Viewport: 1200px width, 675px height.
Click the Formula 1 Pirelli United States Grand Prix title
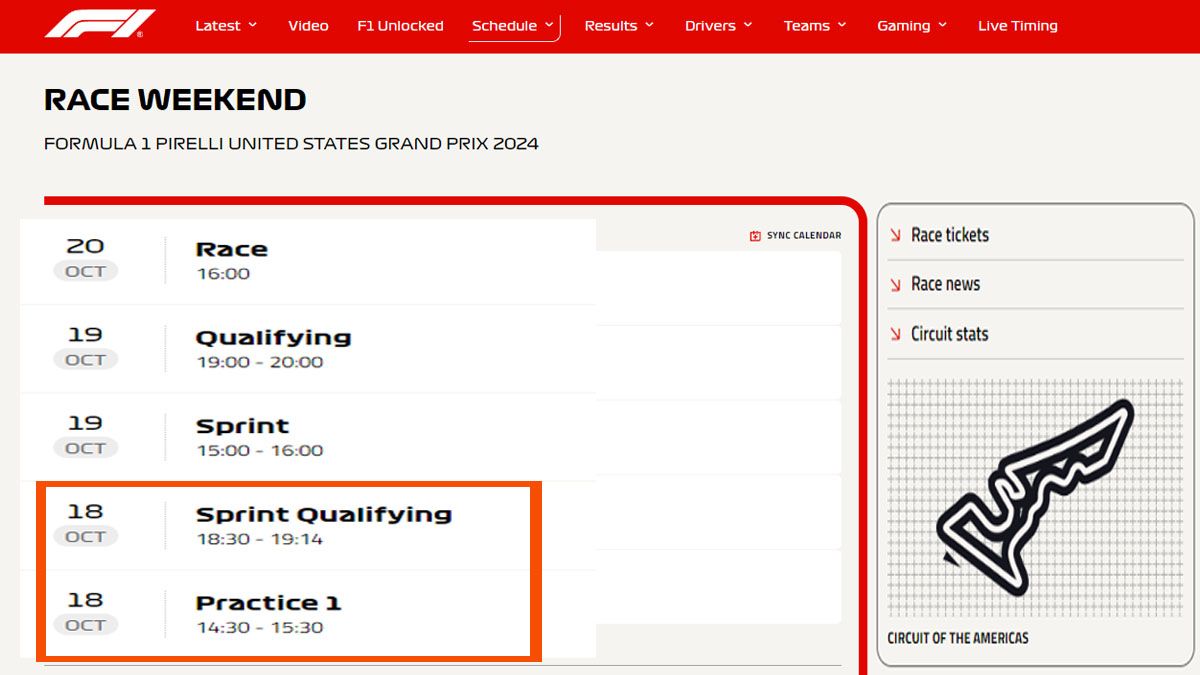click(291, 144)
